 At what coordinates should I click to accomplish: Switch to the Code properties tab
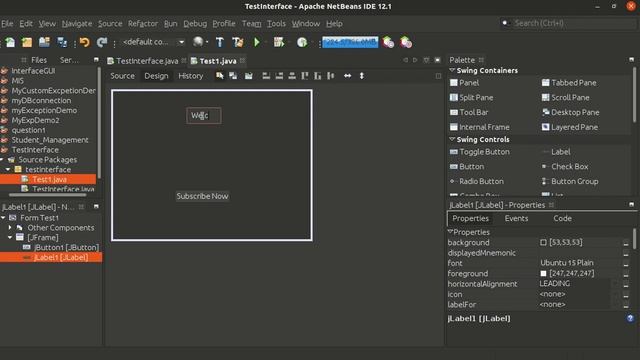[x=562, y=218]
